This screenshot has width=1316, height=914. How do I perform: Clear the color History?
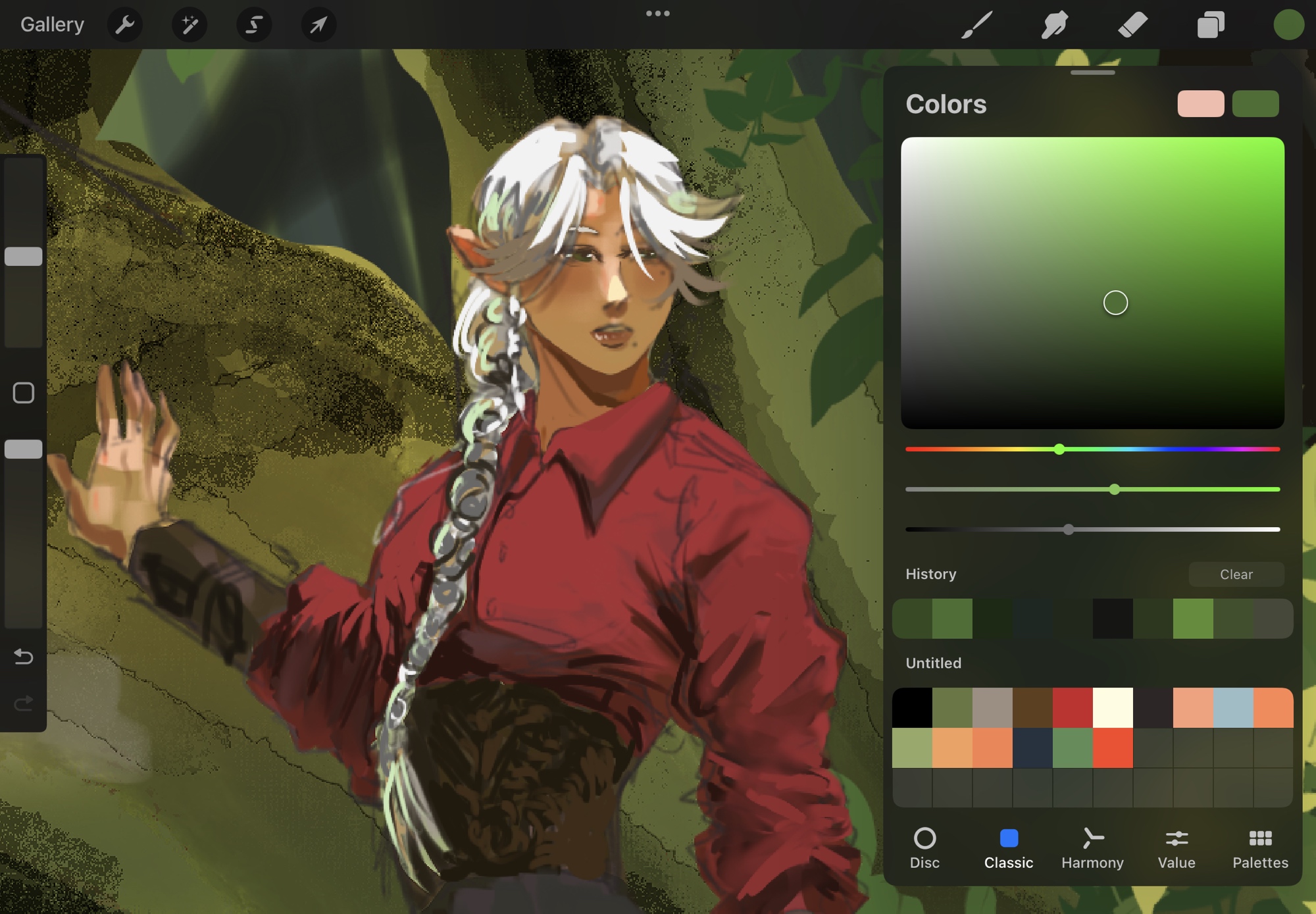[x=1236, y=574]
